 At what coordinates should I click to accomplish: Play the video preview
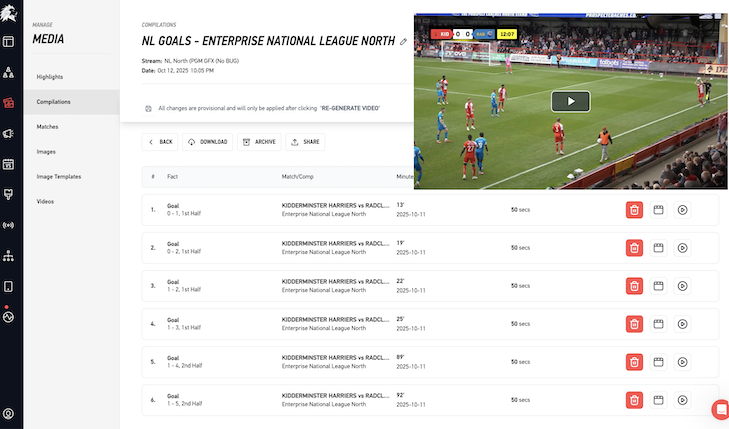point(570,101)
